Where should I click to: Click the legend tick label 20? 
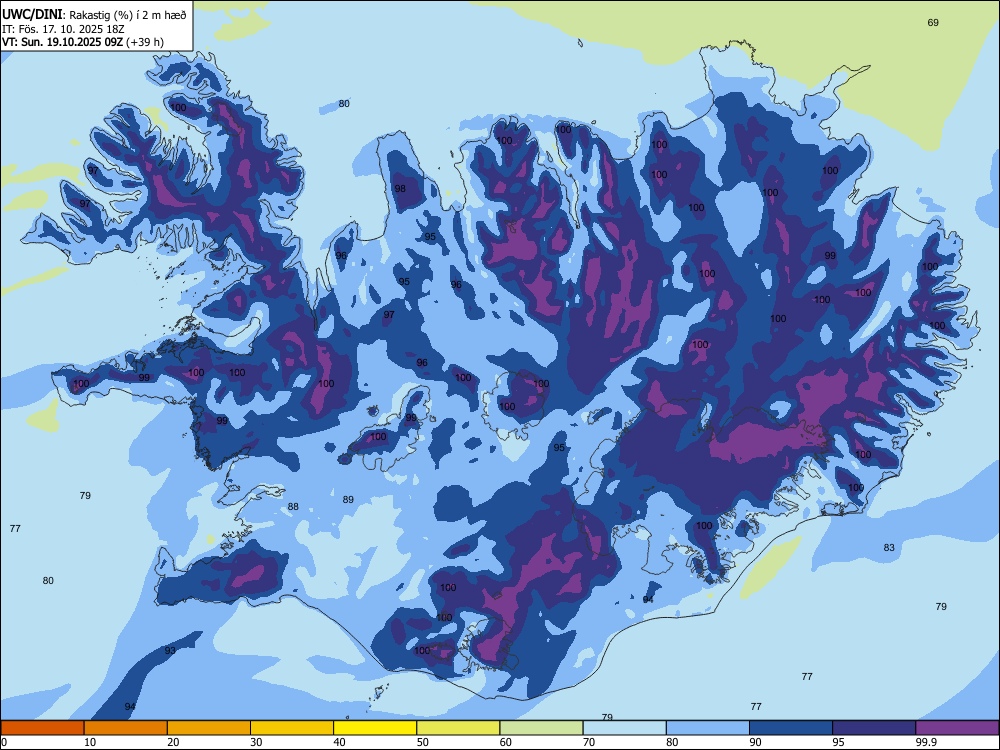[173, 742]
